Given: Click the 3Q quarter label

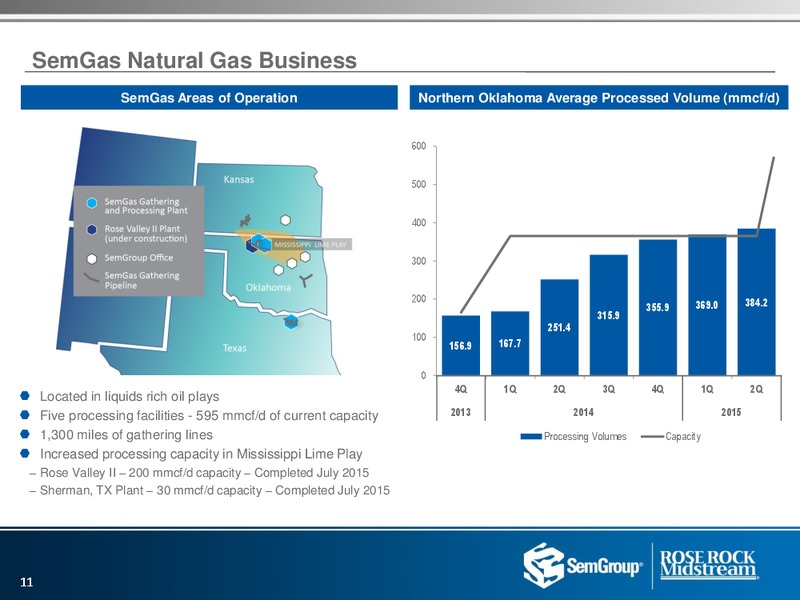Looking at the screenshot, I should tap(609, 389).
